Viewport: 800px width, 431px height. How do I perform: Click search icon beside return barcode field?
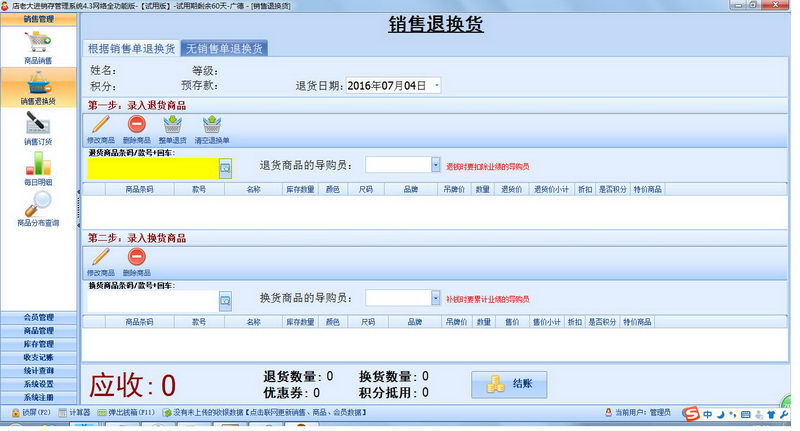pos(226,168)
